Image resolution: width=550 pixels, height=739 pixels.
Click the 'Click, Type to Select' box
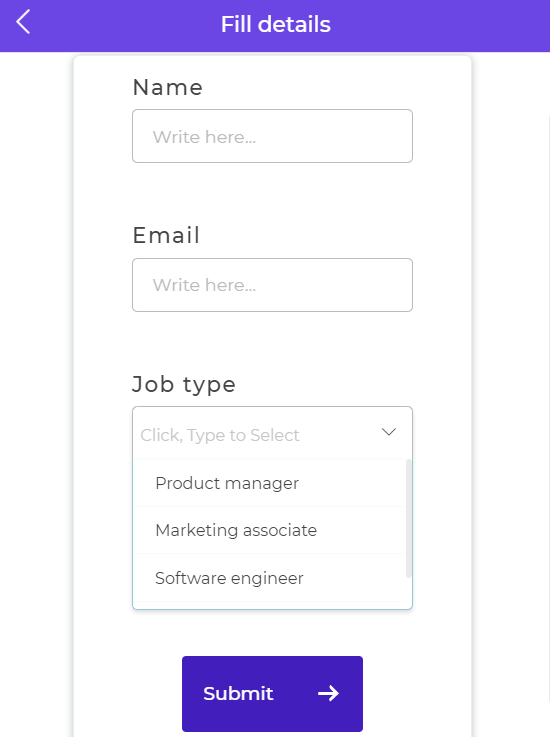(x=272, y=433)
